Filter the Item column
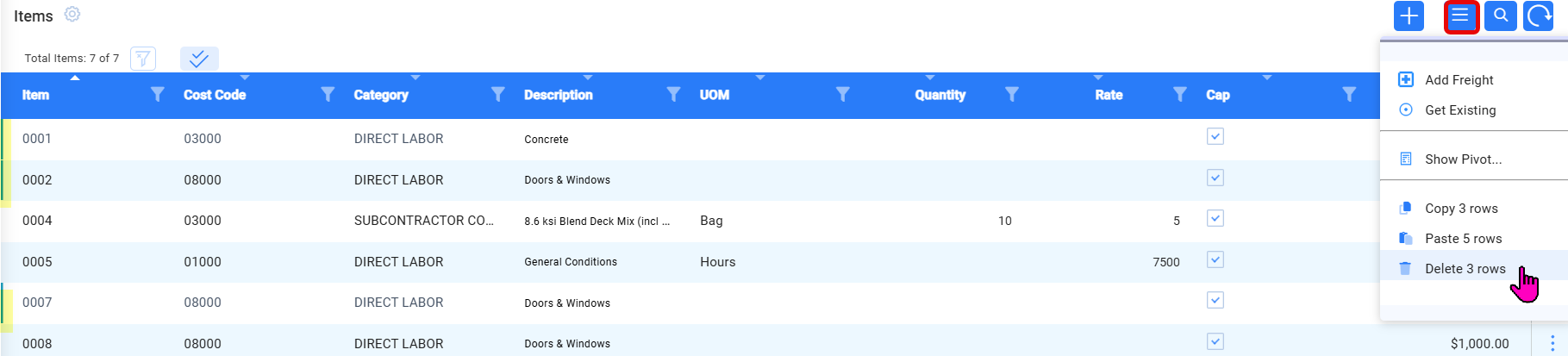Screen dimensions: 1568x356 pos(157,94)
